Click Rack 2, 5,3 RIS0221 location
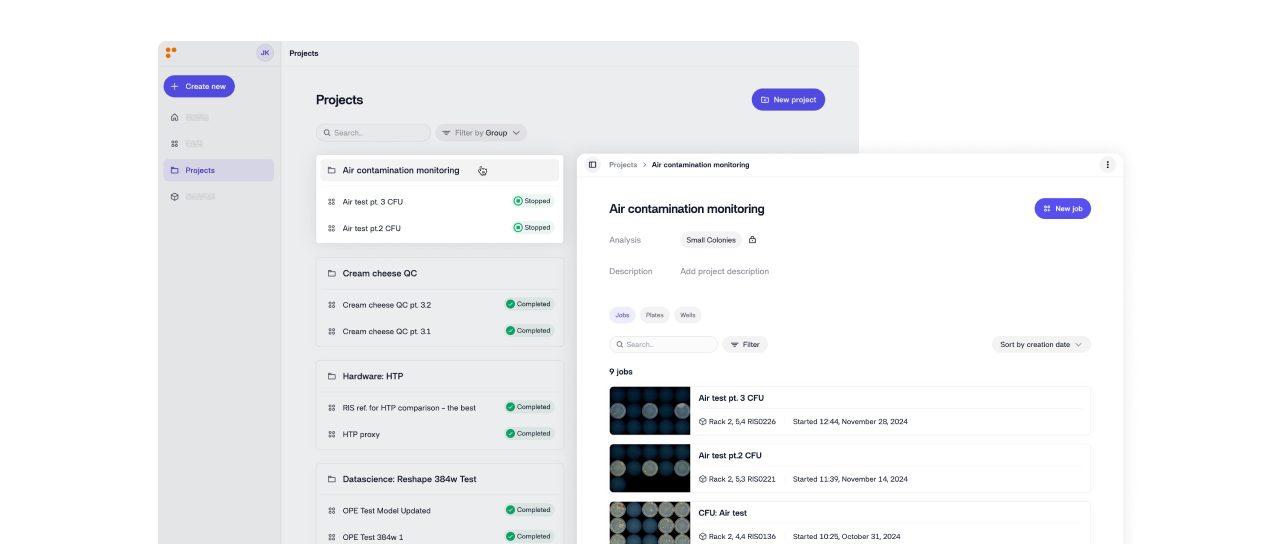 (737, 479)
